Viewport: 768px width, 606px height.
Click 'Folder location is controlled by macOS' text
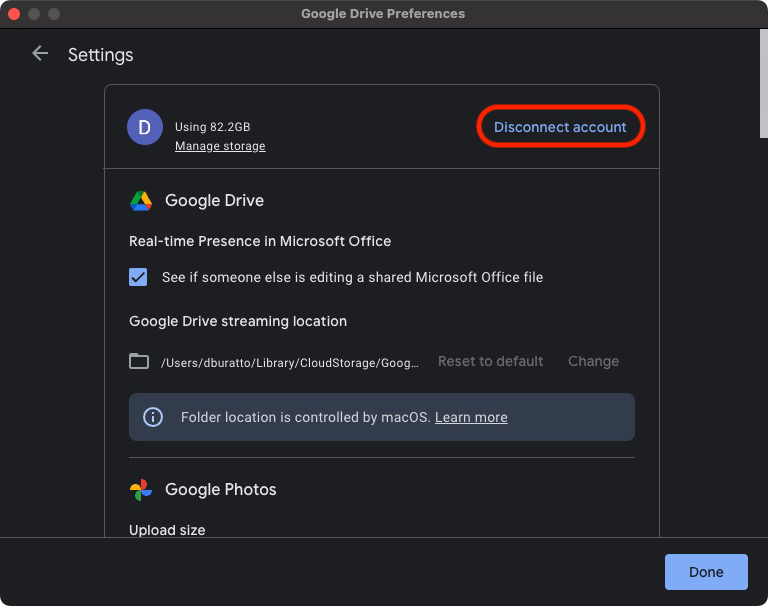306,417
